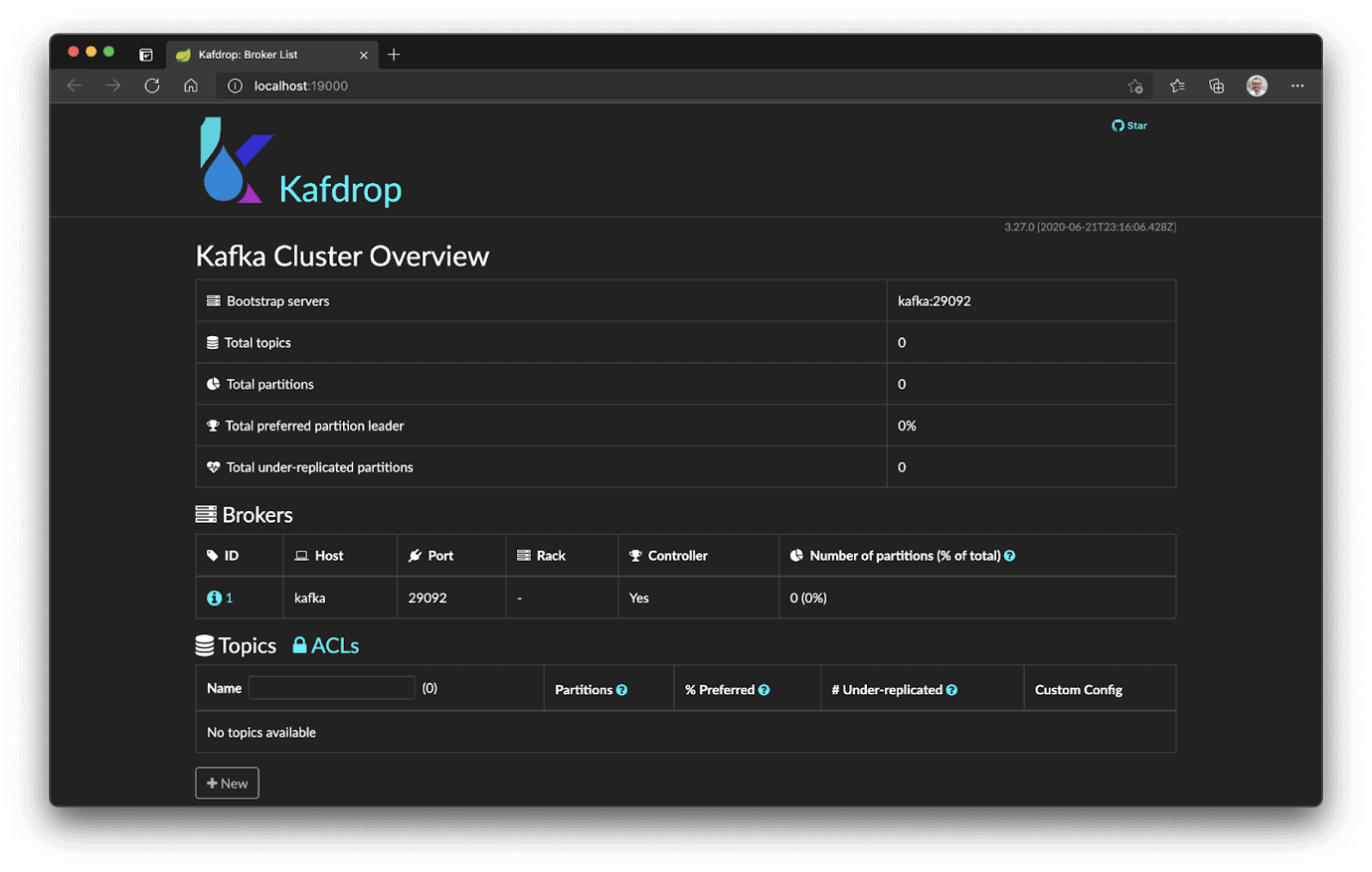
Task: Show help icon next to # Under-replicated
Action: pyautogui.click(x=951, y=690)
